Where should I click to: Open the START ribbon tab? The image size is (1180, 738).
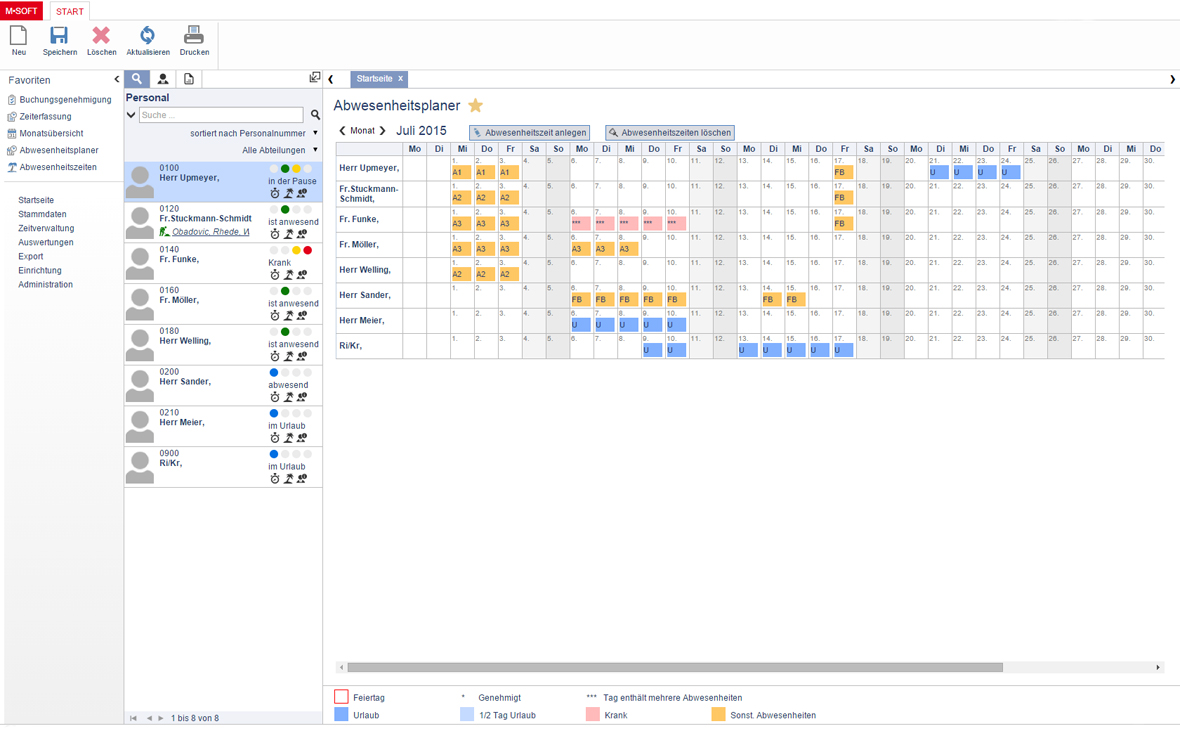click(70, 12)
